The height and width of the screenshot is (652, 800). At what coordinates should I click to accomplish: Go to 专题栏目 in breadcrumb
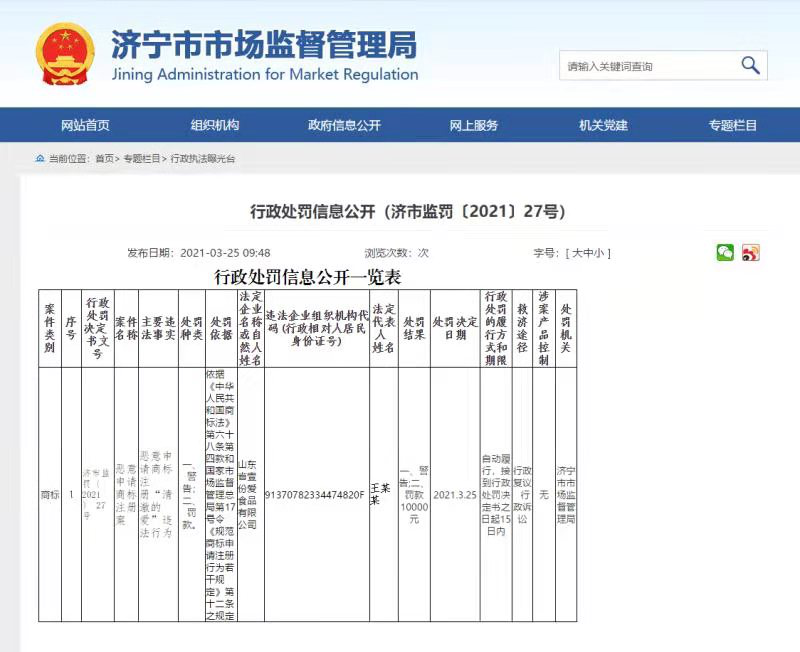pos(142,159)
